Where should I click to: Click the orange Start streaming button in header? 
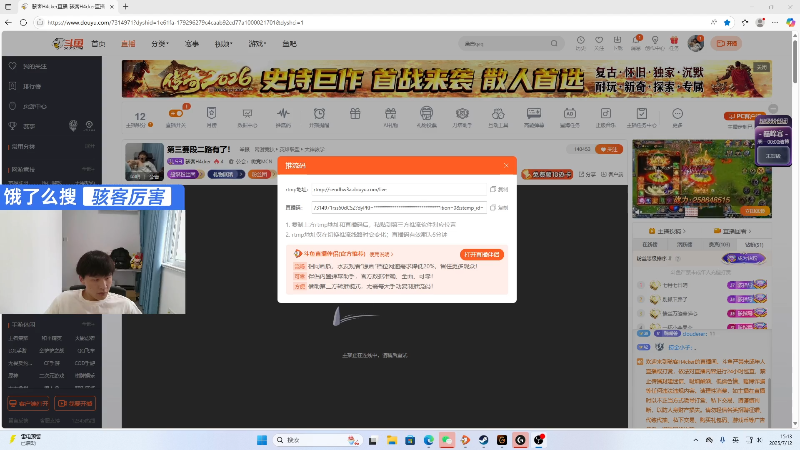727,43
